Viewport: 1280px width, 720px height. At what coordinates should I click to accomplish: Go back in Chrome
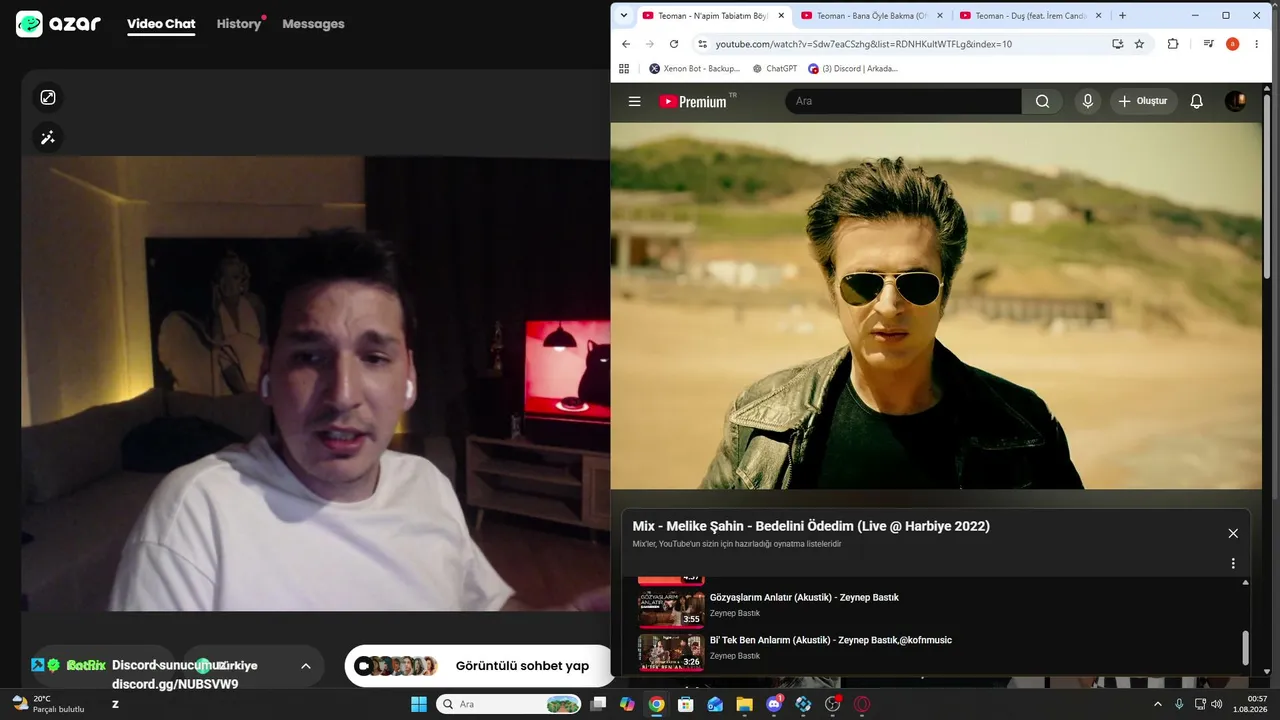pyautogui.click(x=626, y=44)
